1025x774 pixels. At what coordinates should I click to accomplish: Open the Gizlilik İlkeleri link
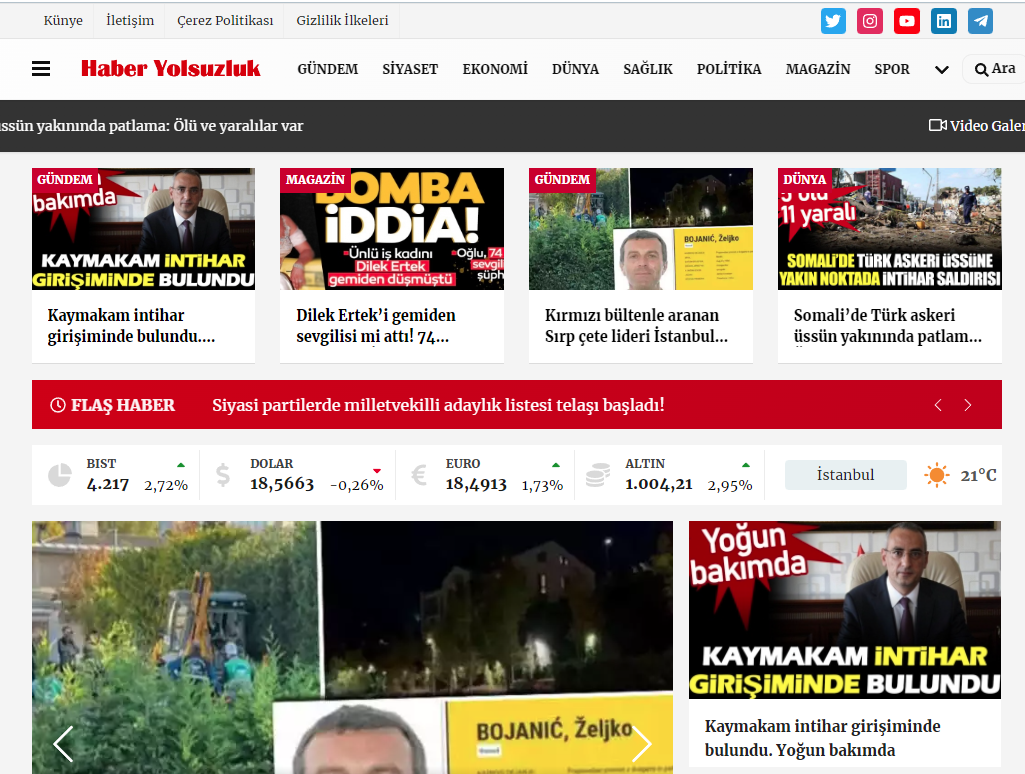[342, 20]
